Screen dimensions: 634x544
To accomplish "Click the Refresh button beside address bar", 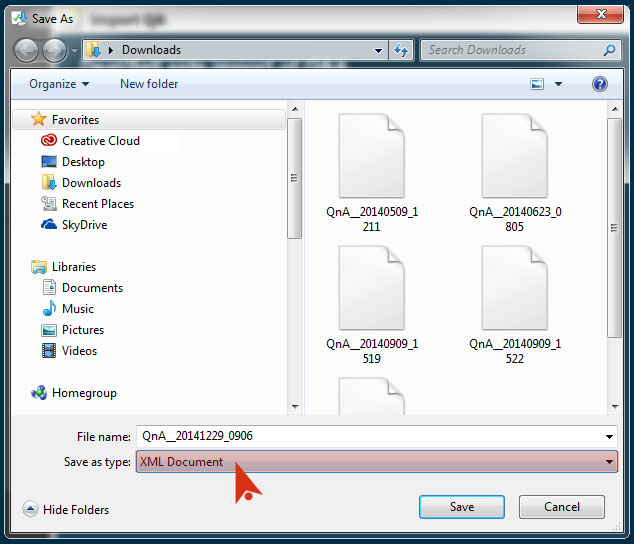I will click(401, 50).
